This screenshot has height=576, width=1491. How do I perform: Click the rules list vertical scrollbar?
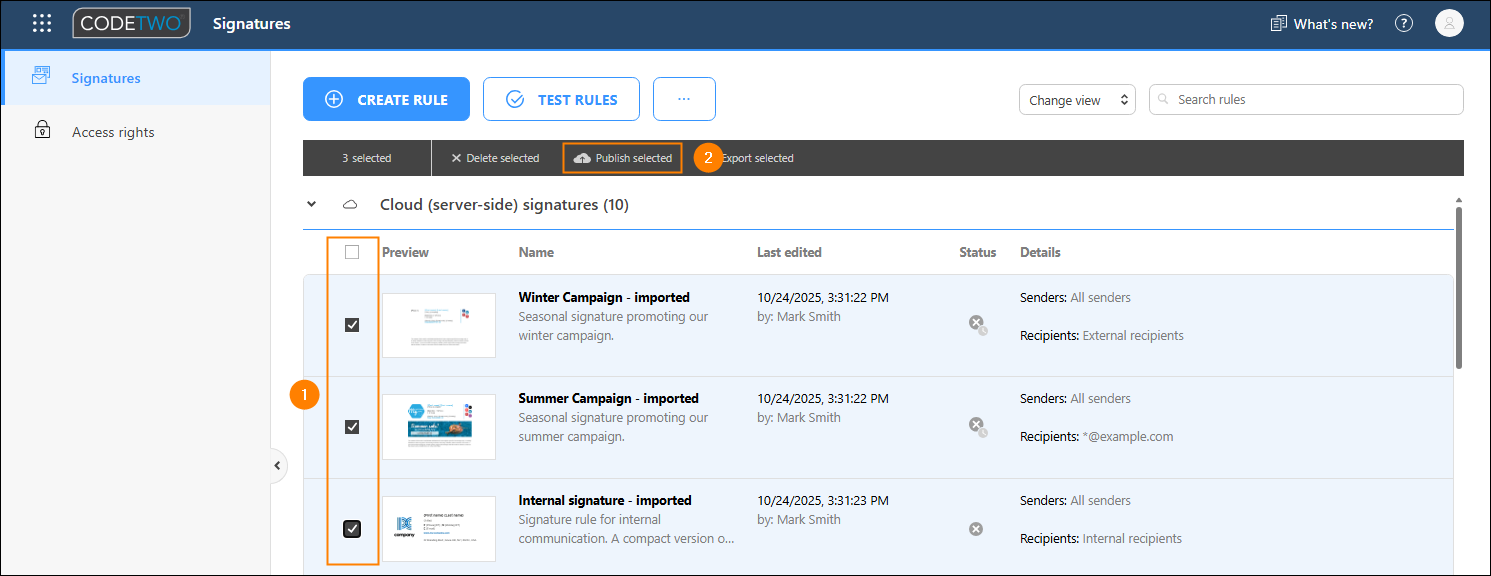1459,288
